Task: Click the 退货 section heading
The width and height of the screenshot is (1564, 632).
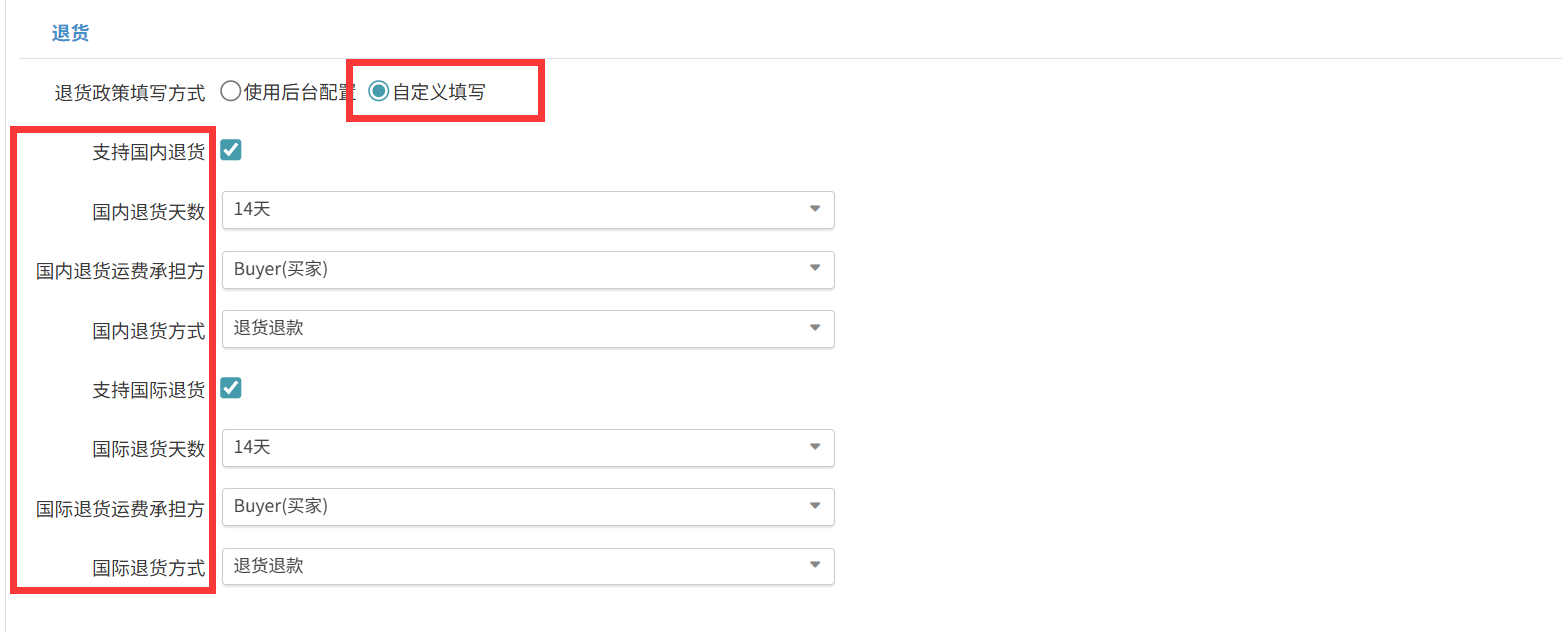Action: pyautogui.click(x=70, y=33)
